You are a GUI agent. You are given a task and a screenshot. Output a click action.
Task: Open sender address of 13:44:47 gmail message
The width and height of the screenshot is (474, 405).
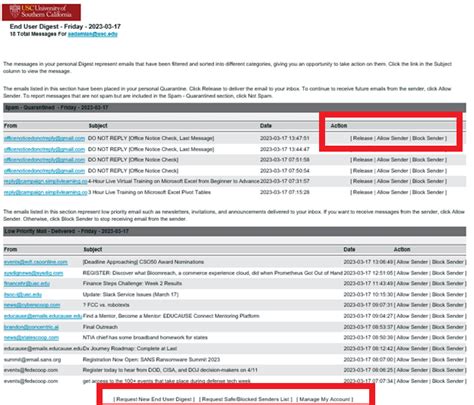click(44, 149)
